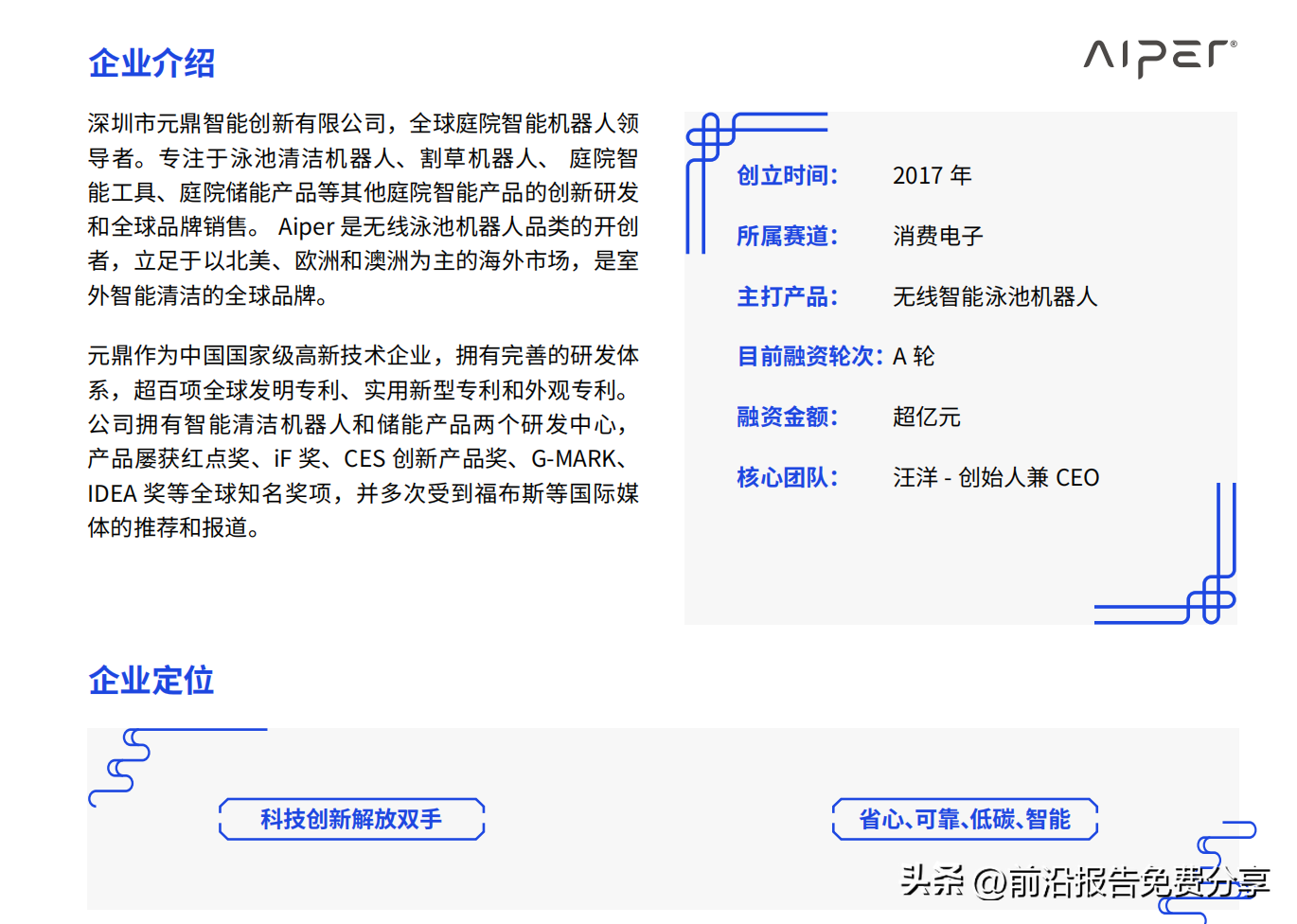Click the 省心、可靠、低碳、智能 button
Screen dimensions: 1297x924
point(965,819)
